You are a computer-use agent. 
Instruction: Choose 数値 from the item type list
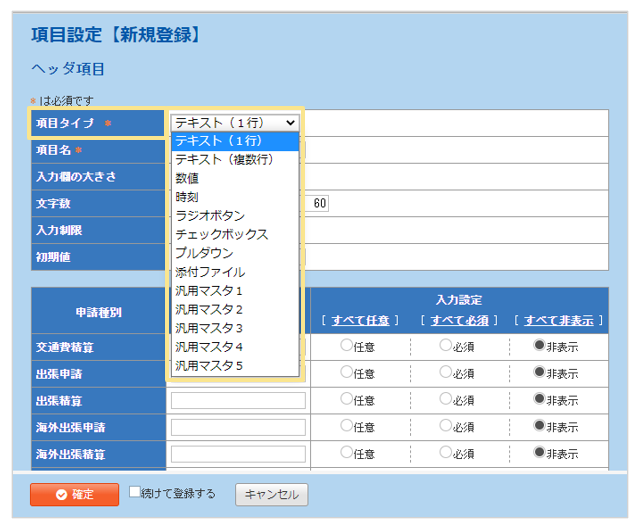tap(235, 178)
